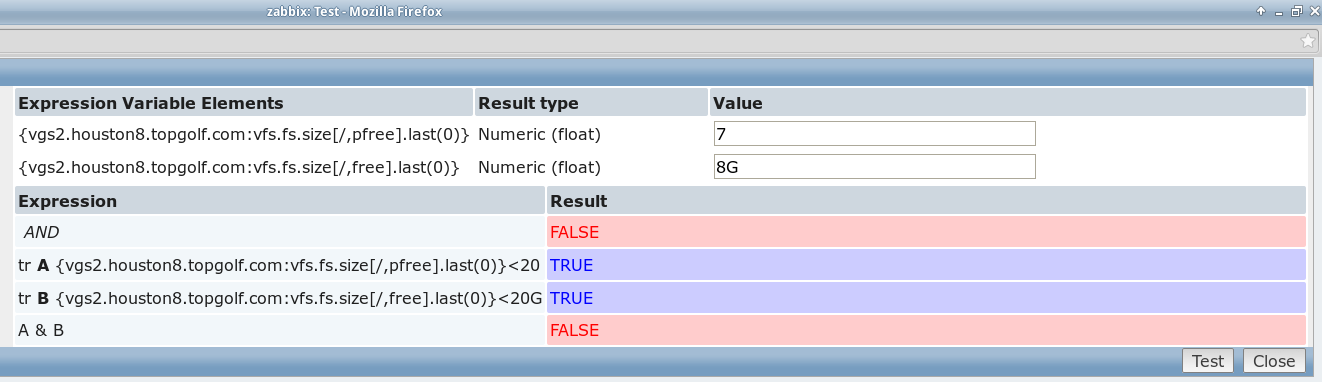Click expression A with pfree <20

tap(280, 265)
